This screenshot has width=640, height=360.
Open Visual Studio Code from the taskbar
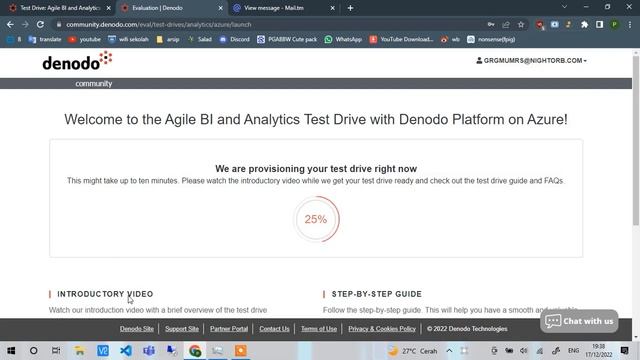click(126, 351)
